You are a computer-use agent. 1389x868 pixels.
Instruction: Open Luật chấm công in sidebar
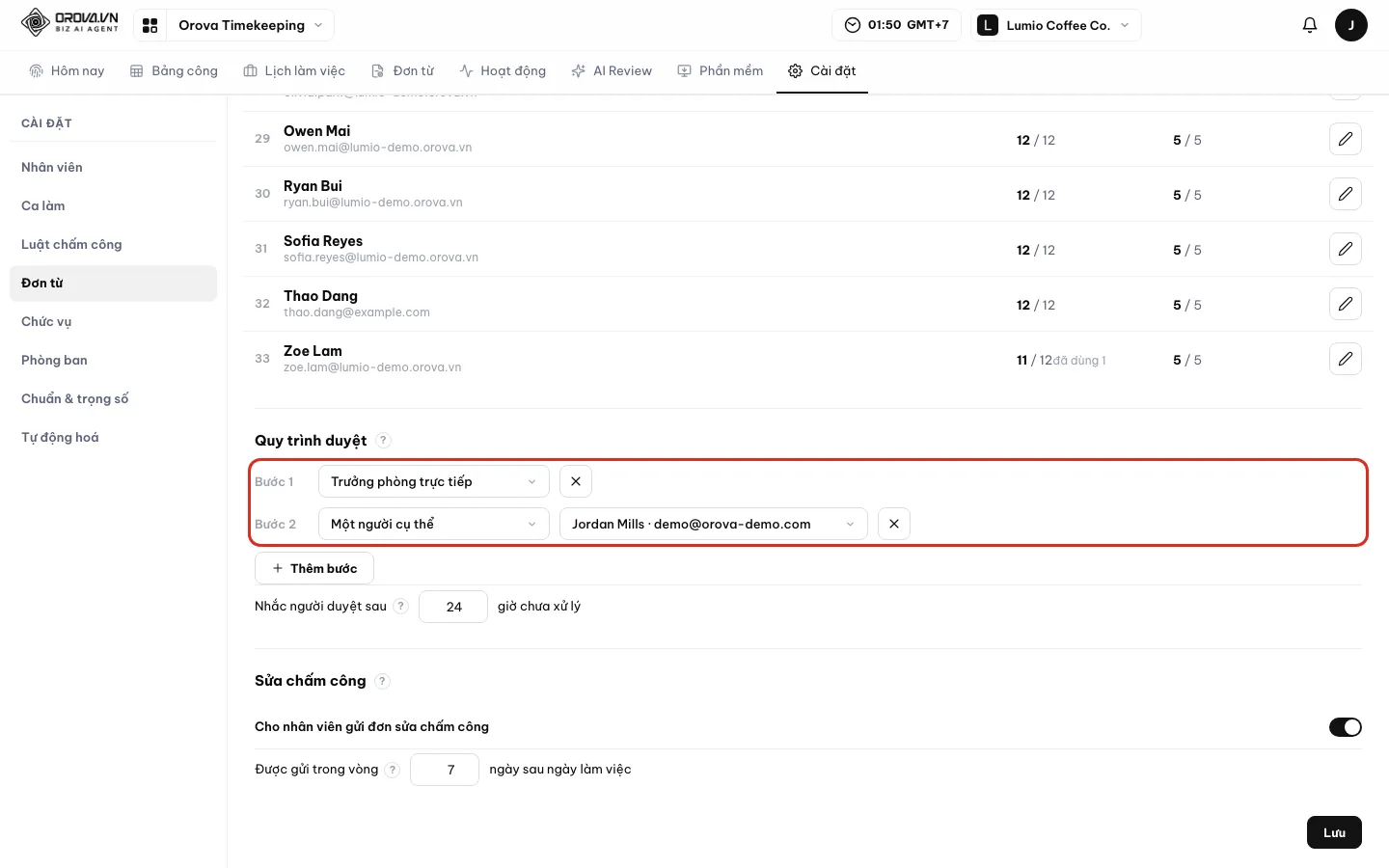click(x=113, y=245)
